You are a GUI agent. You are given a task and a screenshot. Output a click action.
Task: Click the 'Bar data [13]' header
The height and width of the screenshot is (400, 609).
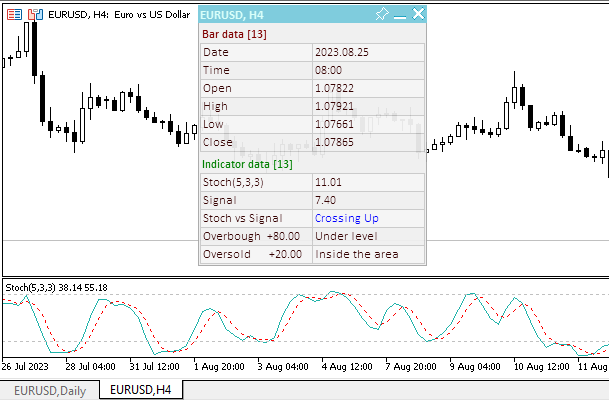(x=234, y=34)
